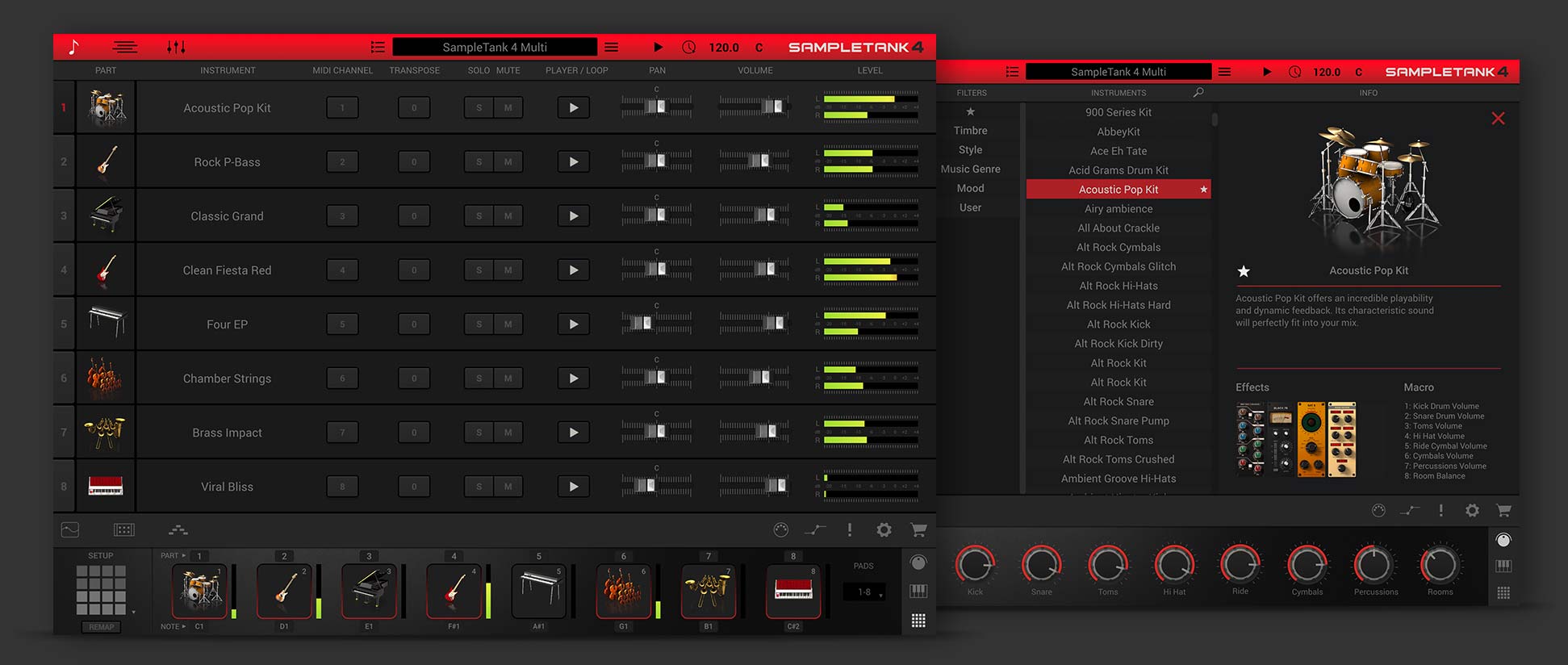Image resolution: width=1568 pixels, height=665 pixels.
Task: Mute the Classic Grand part
Action: click(x=508, y=215)
